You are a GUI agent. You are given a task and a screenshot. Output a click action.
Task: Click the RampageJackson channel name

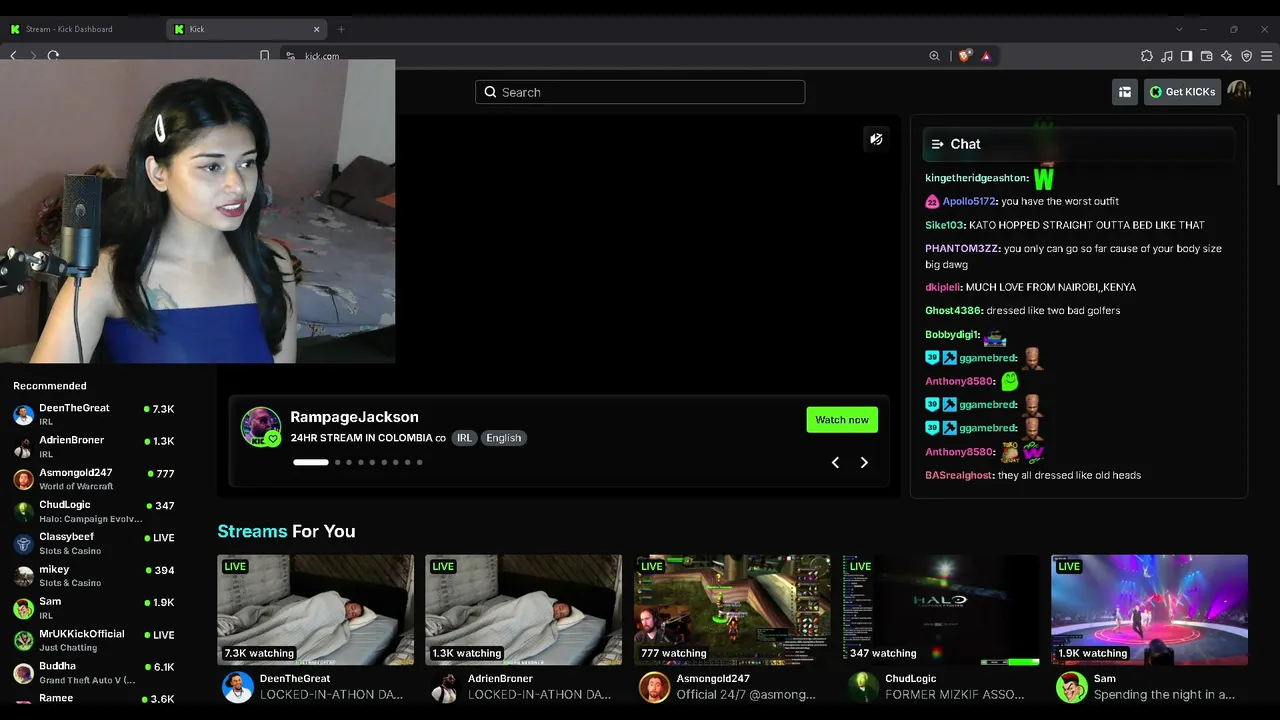(354, 417)
